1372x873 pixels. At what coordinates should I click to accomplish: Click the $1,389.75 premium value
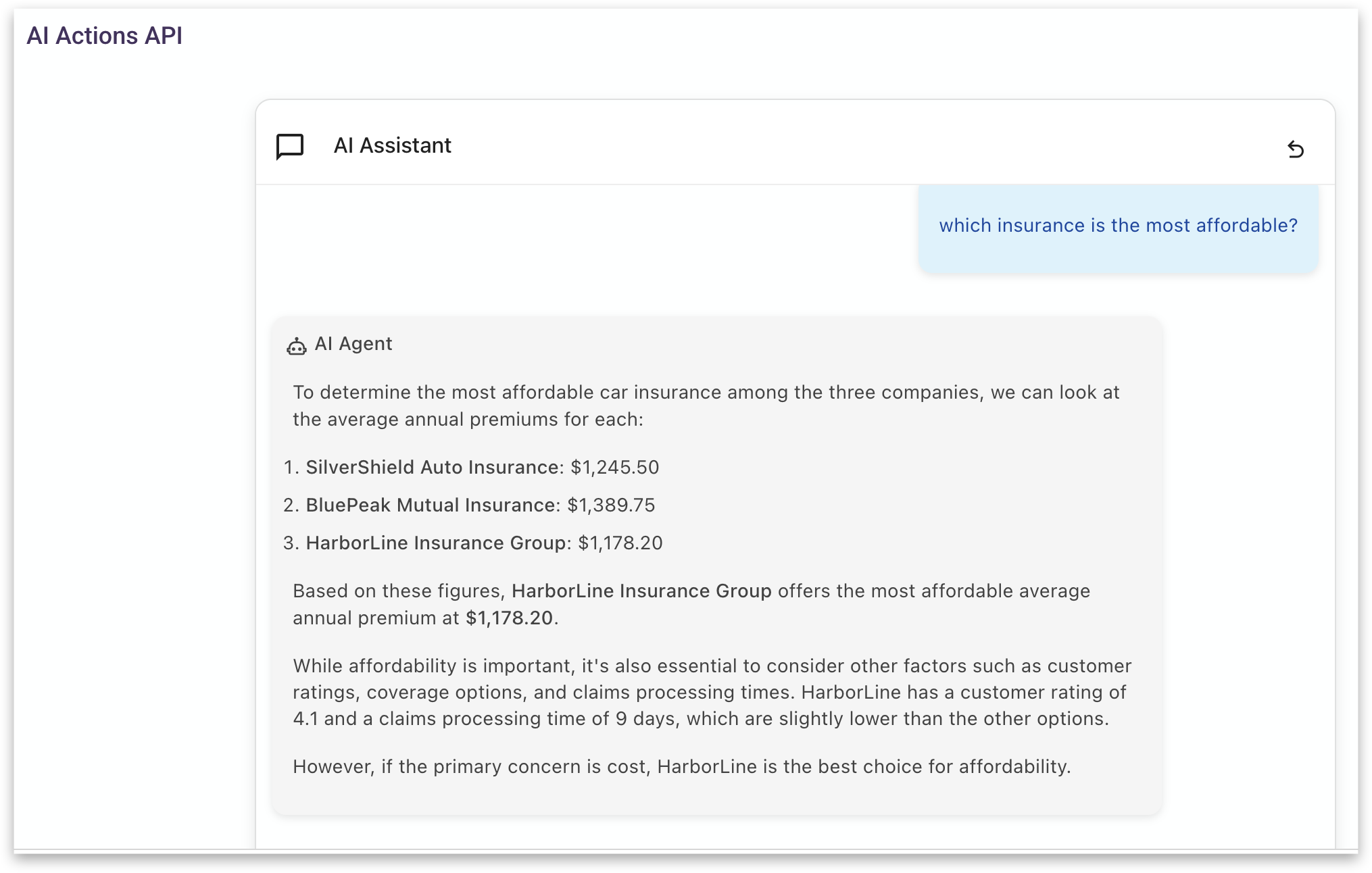coord(611,505)
